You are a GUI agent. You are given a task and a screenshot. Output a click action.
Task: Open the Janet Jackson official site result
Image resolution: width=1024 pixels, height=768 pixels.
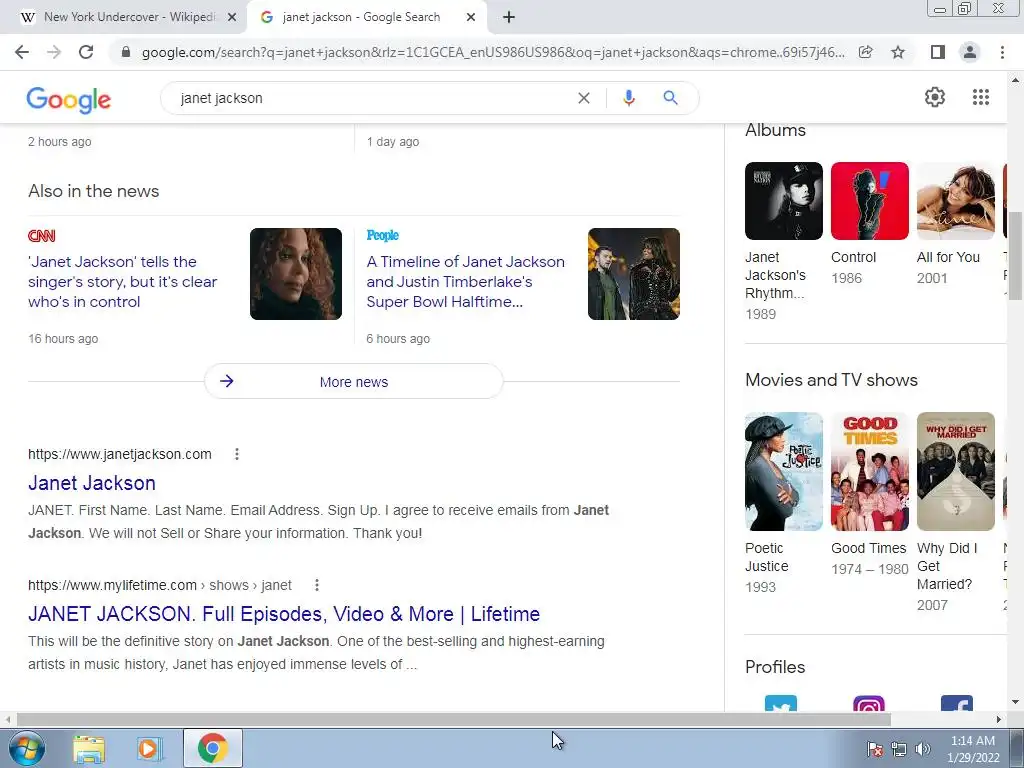pyautogui.click(x=91, y=483)
